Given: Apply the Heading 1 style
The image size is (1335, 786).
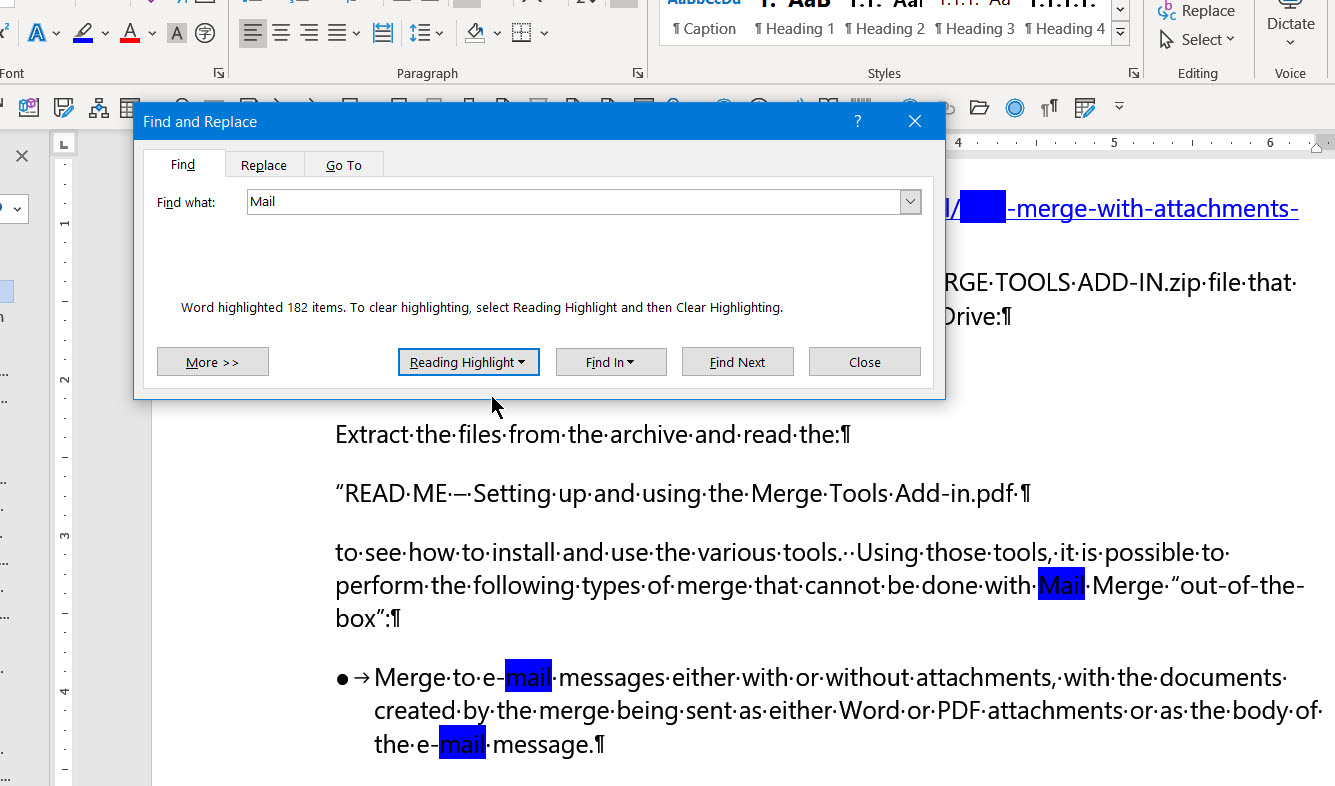Looking at the screenshot, I should click(795, 29).
